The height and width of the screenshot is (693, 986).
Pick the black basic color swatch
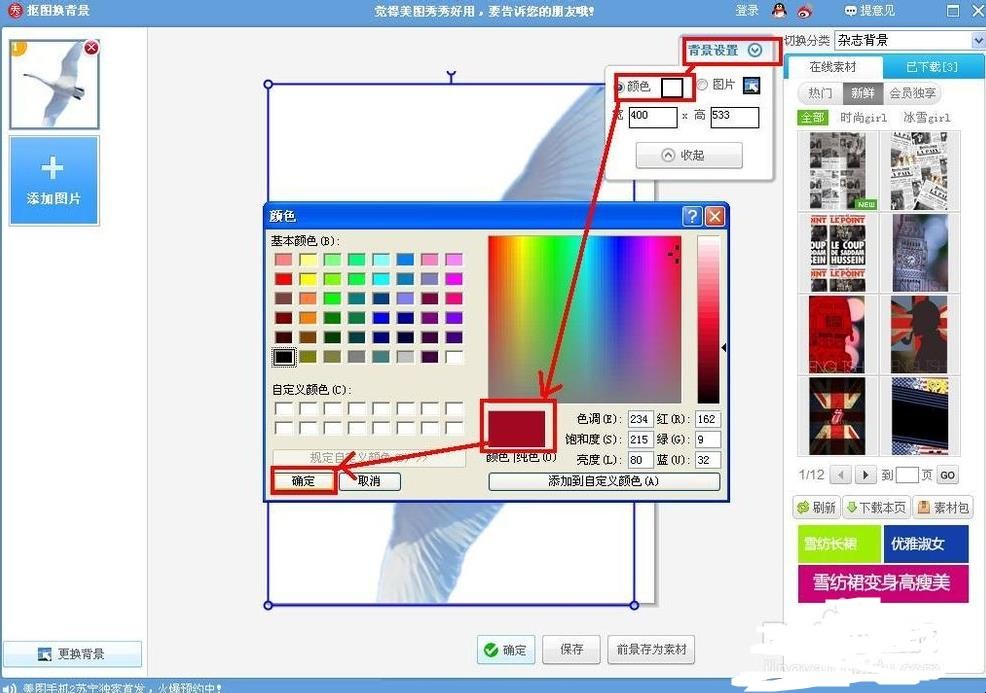(284, 357)
